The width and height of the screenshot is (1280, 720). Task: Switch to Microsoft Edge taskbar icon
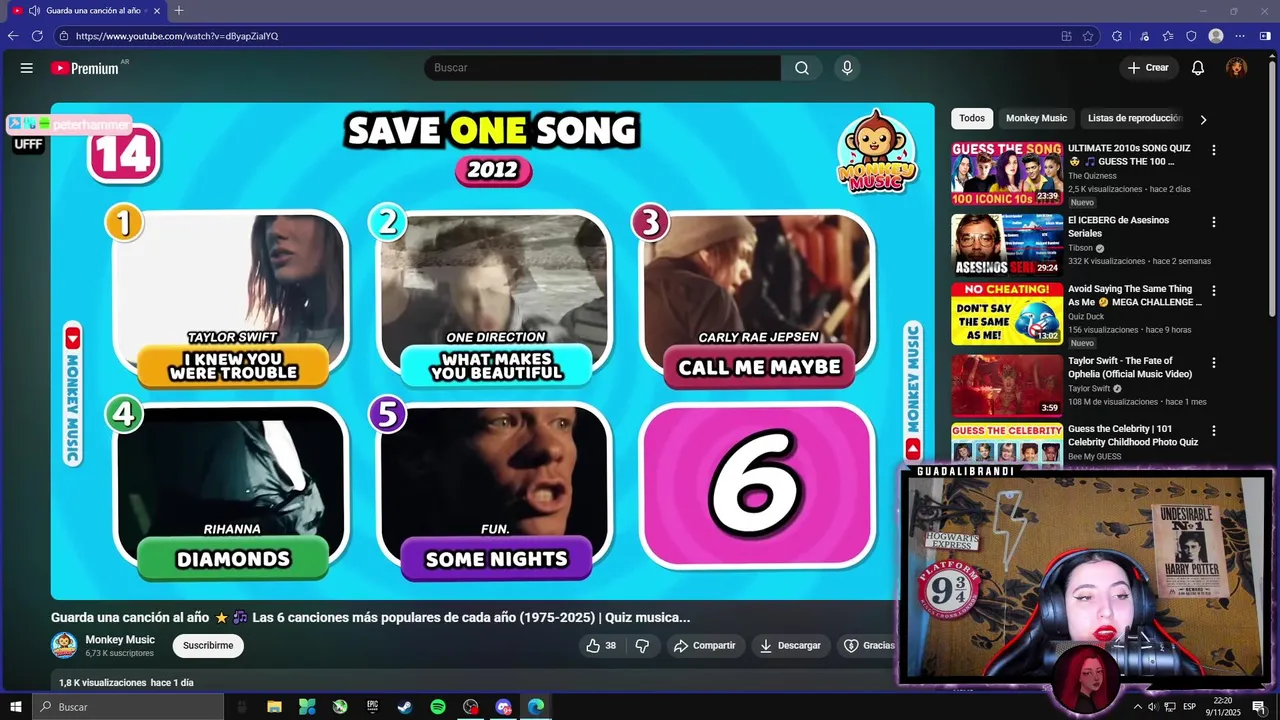click(x=536, y=707)
